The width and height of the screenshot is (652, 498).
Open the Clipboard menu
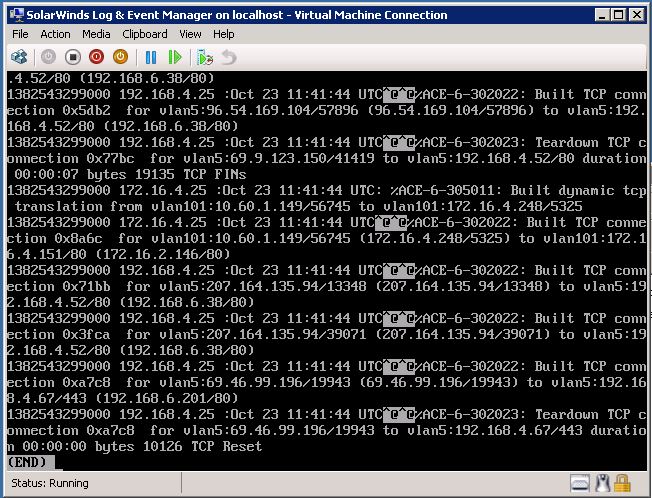pos(145,34)
